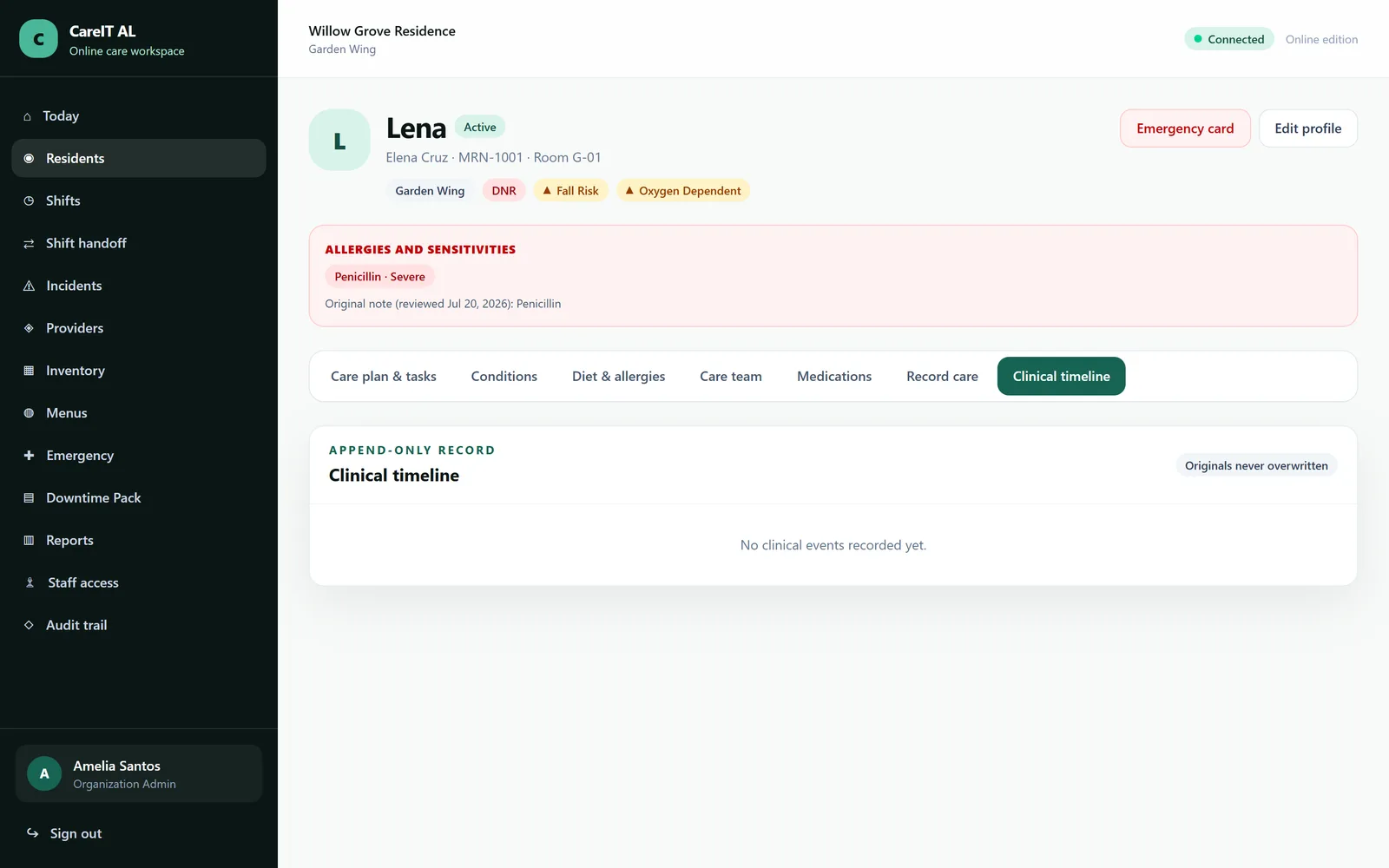Click the CareIT AL logo icon
1389x868 pixels.
(38, 39)
